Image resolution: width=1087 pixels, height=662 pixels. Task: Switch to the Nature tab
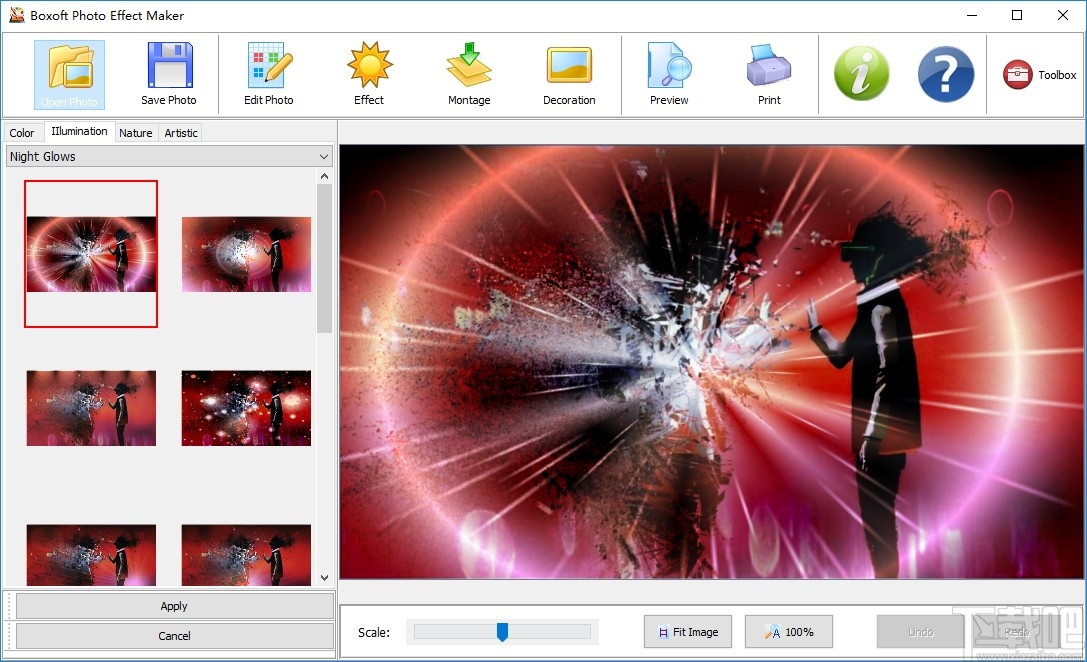pos(135,132)
